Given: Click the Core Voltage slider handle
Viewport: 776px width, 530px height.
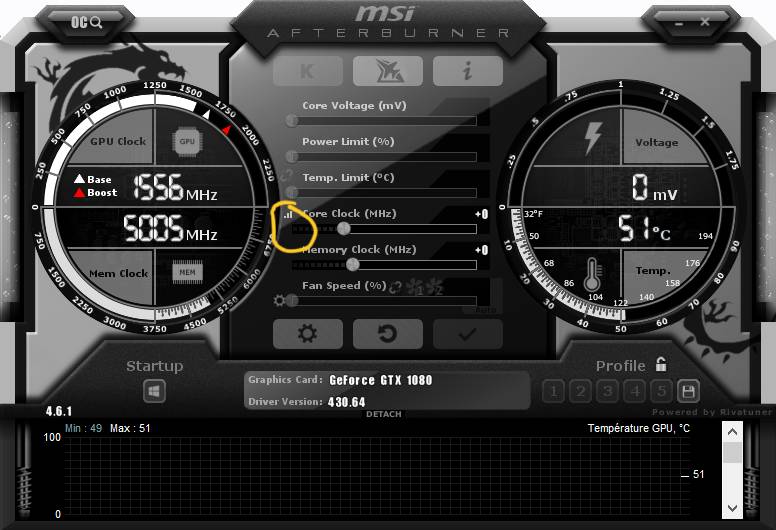Looking at the screenshot, I should 292,120.
